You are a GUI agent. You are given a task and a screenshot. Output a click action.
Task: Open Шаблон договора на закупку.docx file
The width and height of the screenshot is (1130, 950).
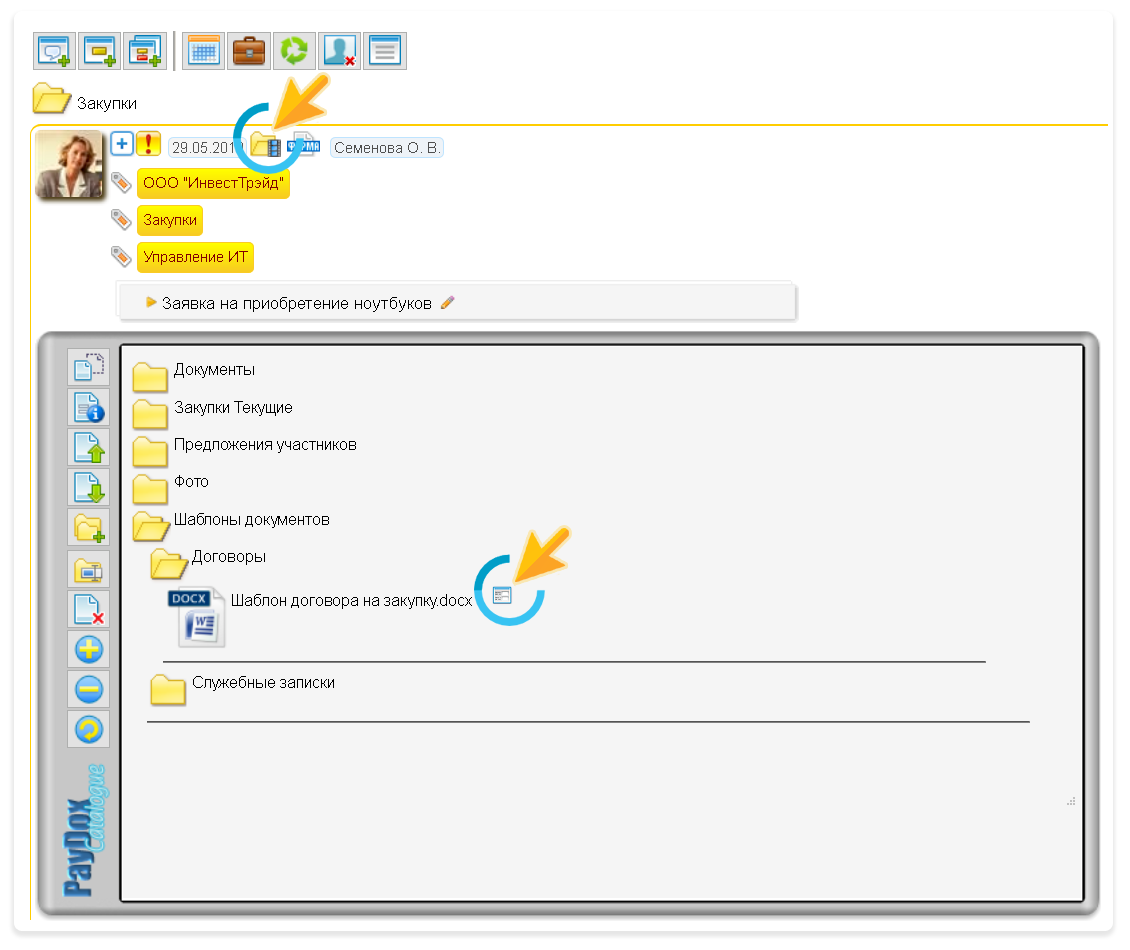point(350,601)
